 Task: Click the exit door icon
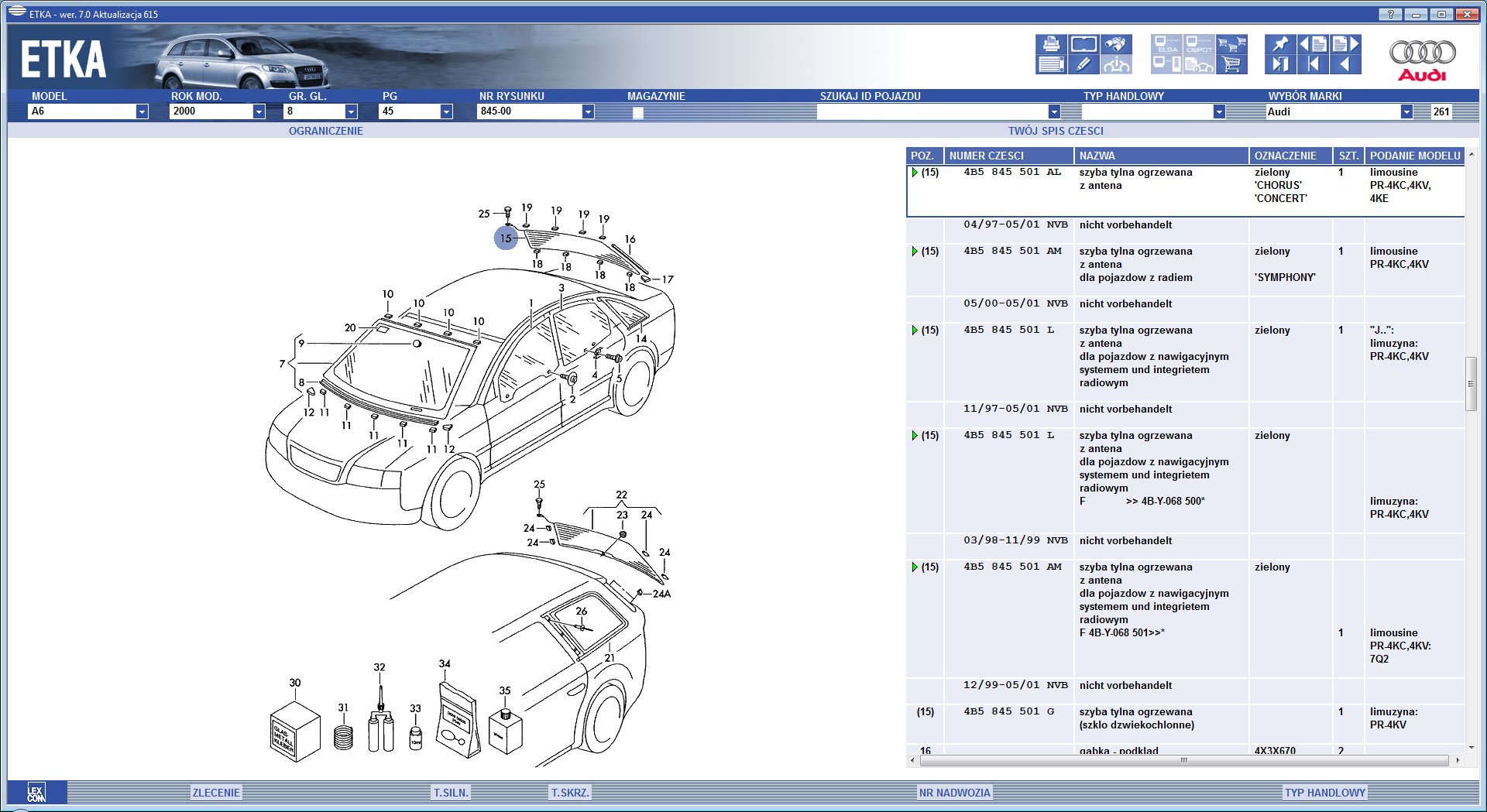tap(1280, 64)
